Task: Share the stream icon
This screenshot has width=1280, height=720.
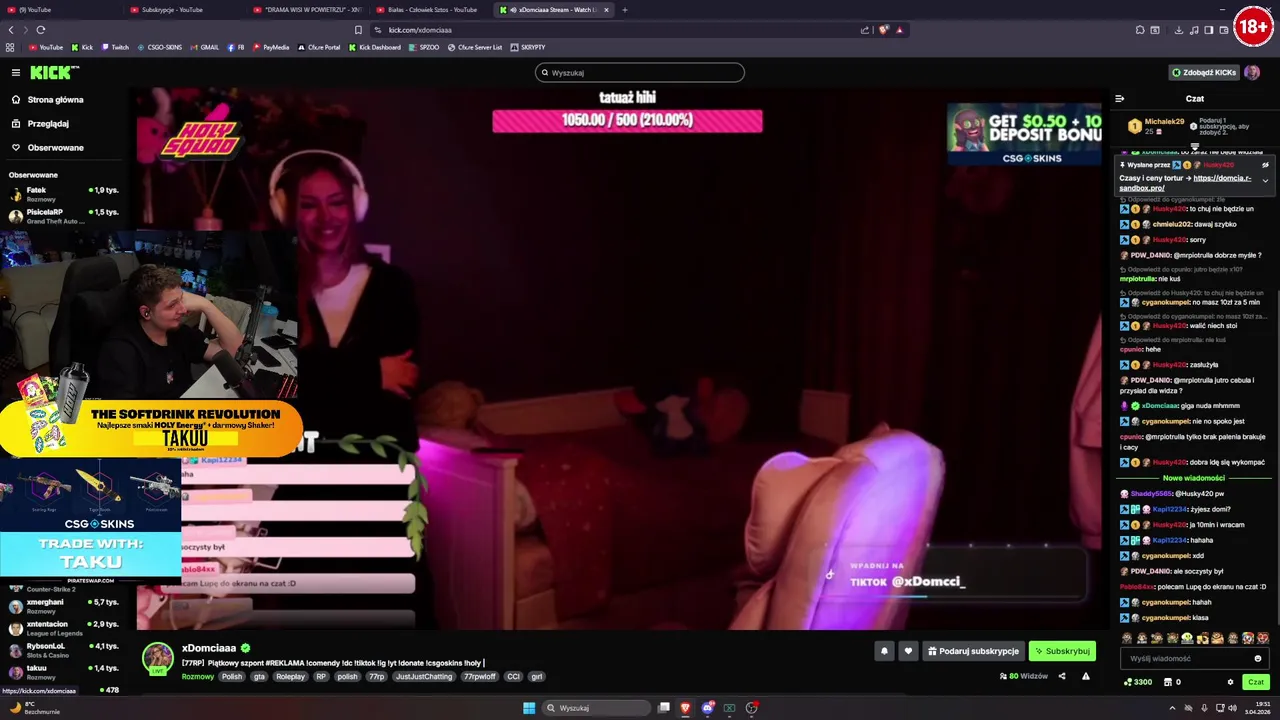Action: tap(1062, 676)
